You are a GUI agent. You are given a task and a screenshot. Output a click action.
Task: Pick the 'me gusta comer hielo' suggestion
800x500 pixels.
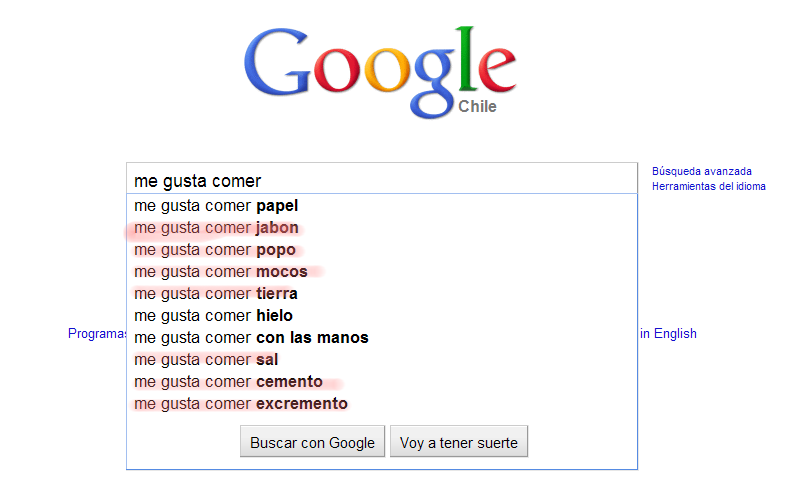coord(213,316)
